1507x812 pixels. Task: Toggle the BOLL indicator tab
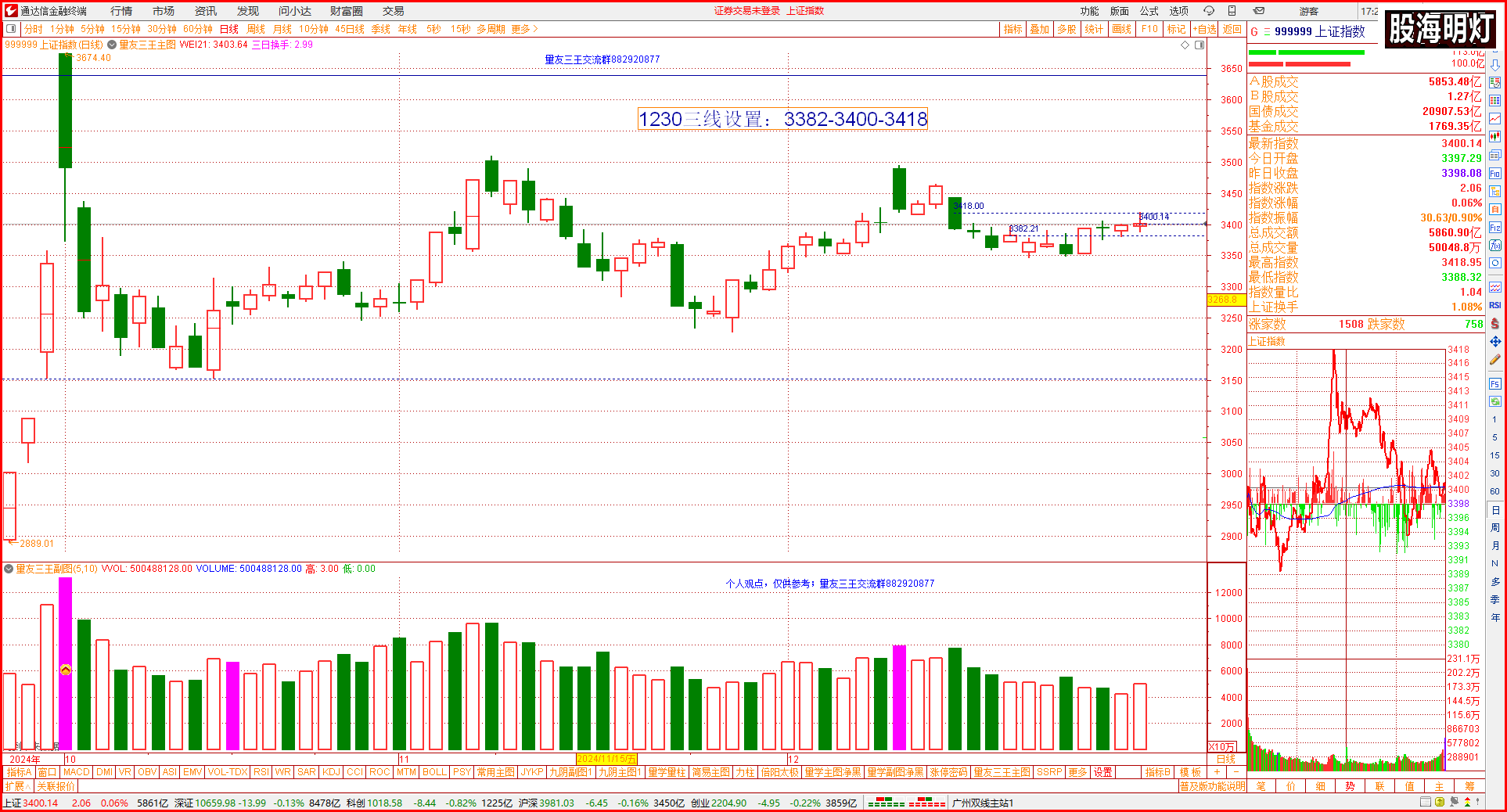pyautogui.click(x=434, y=772)
